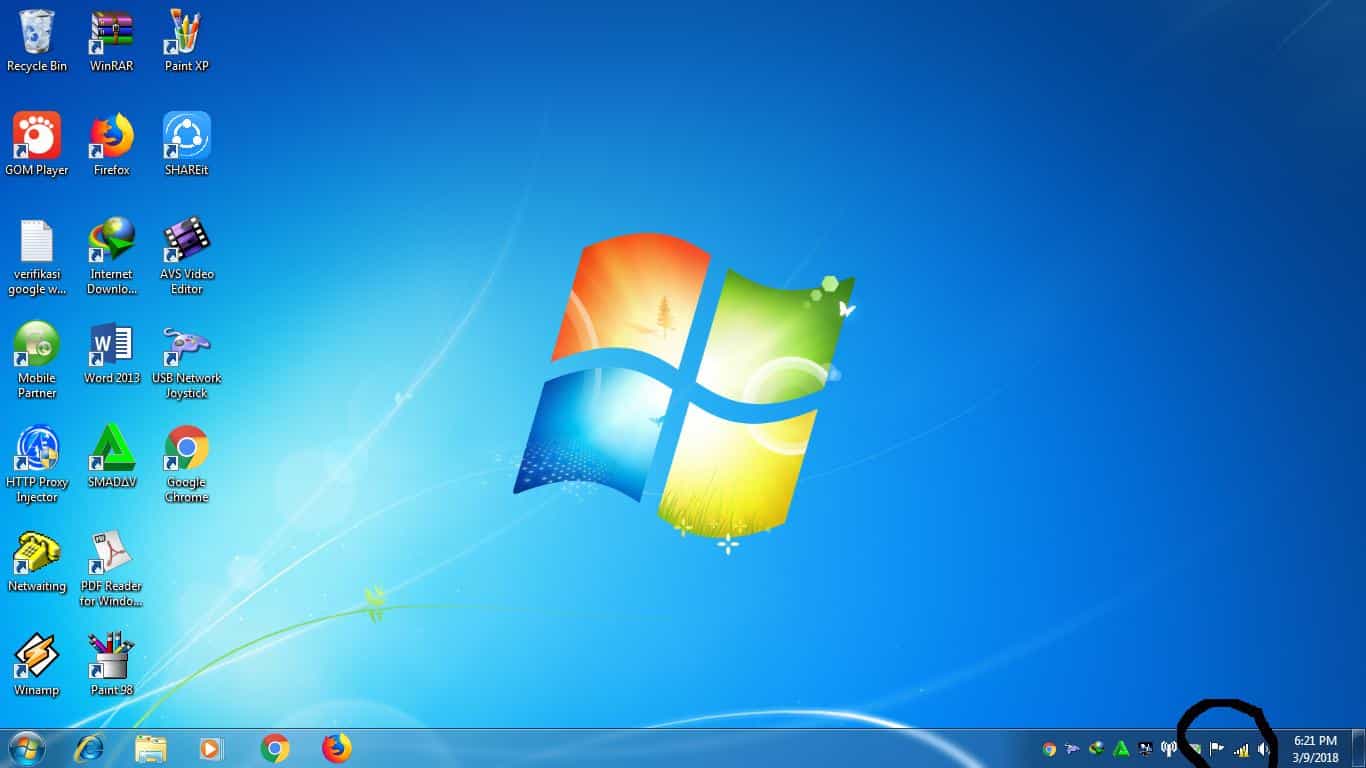
Task: Click the PDF Reader for Windows shortcut
Action: [111, 568]
